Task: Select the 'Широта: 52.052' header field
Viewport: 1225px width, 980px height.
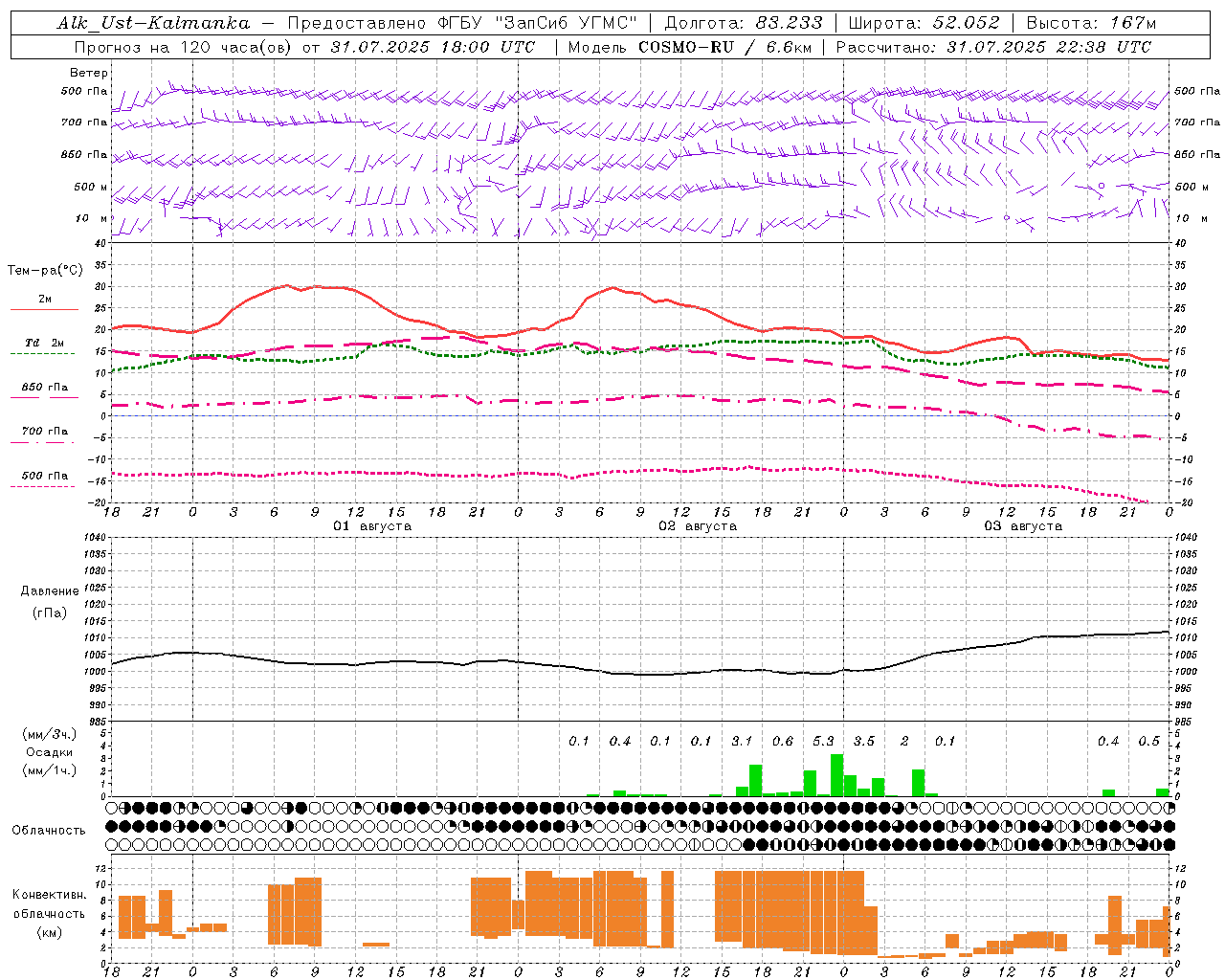Action: coord(924,23)
